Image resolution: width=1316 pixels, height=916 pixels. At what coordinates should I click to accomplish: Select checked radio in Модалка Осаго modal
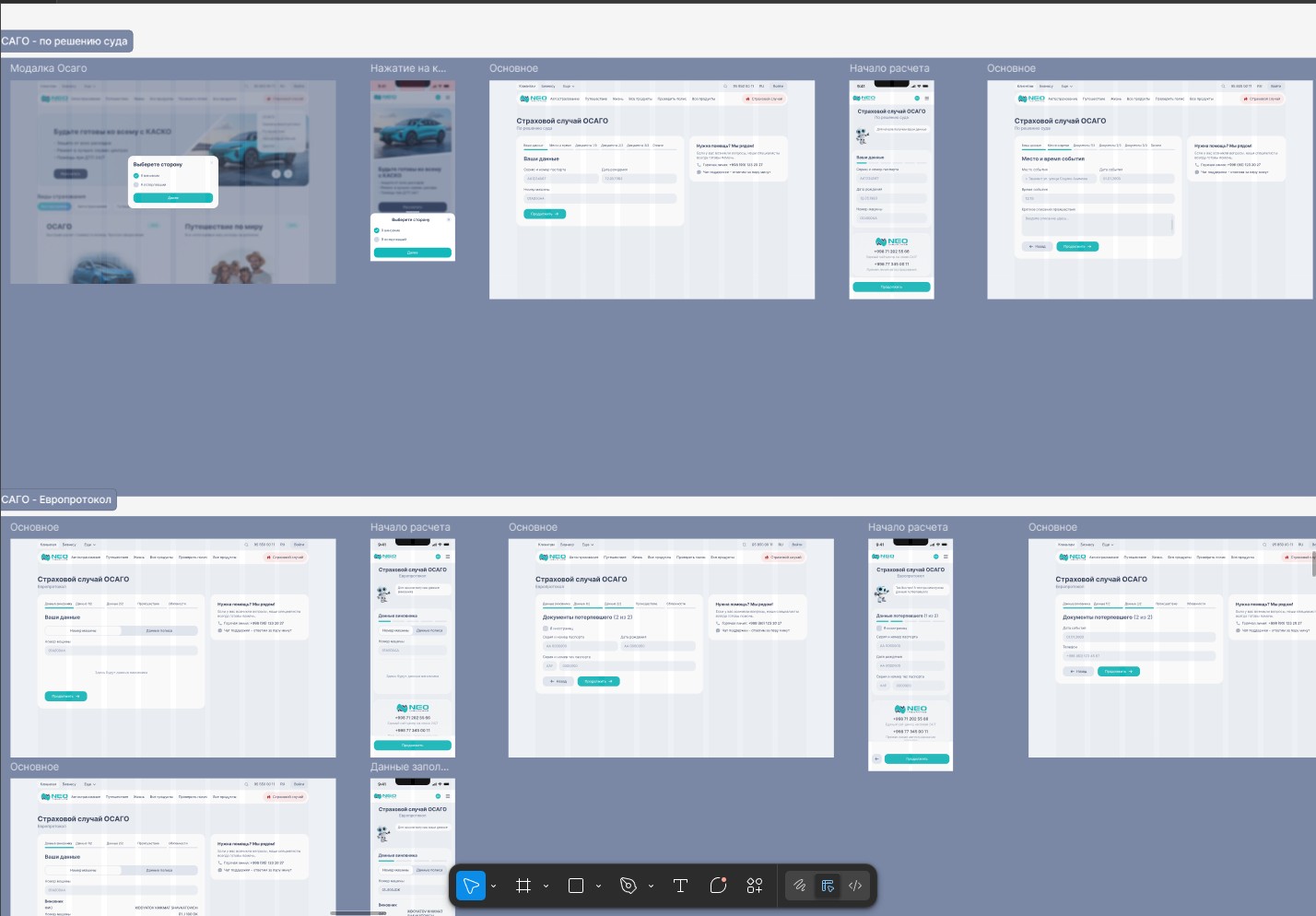click(136, 175)
